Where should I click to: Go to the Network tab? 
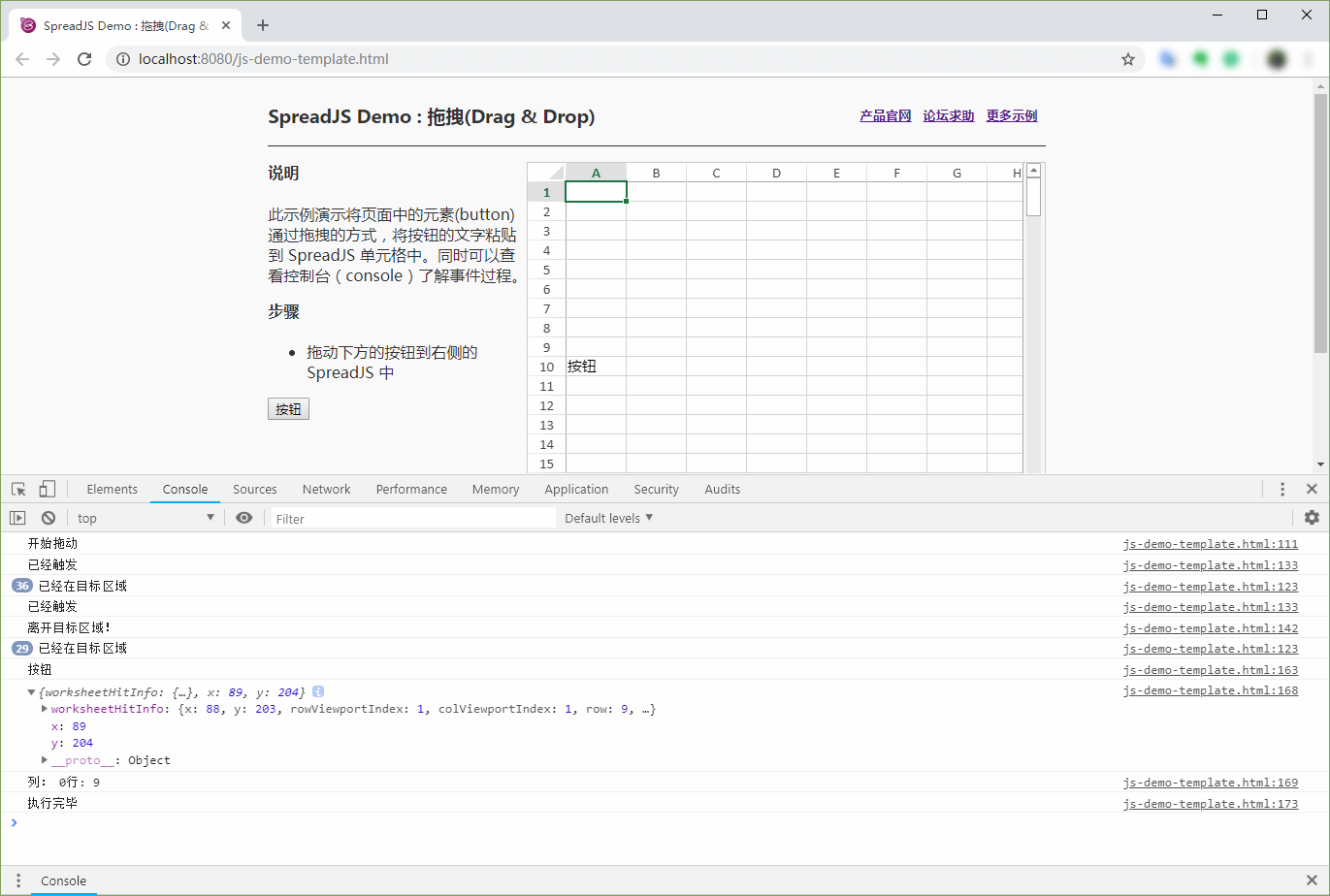tap(327, 489)
